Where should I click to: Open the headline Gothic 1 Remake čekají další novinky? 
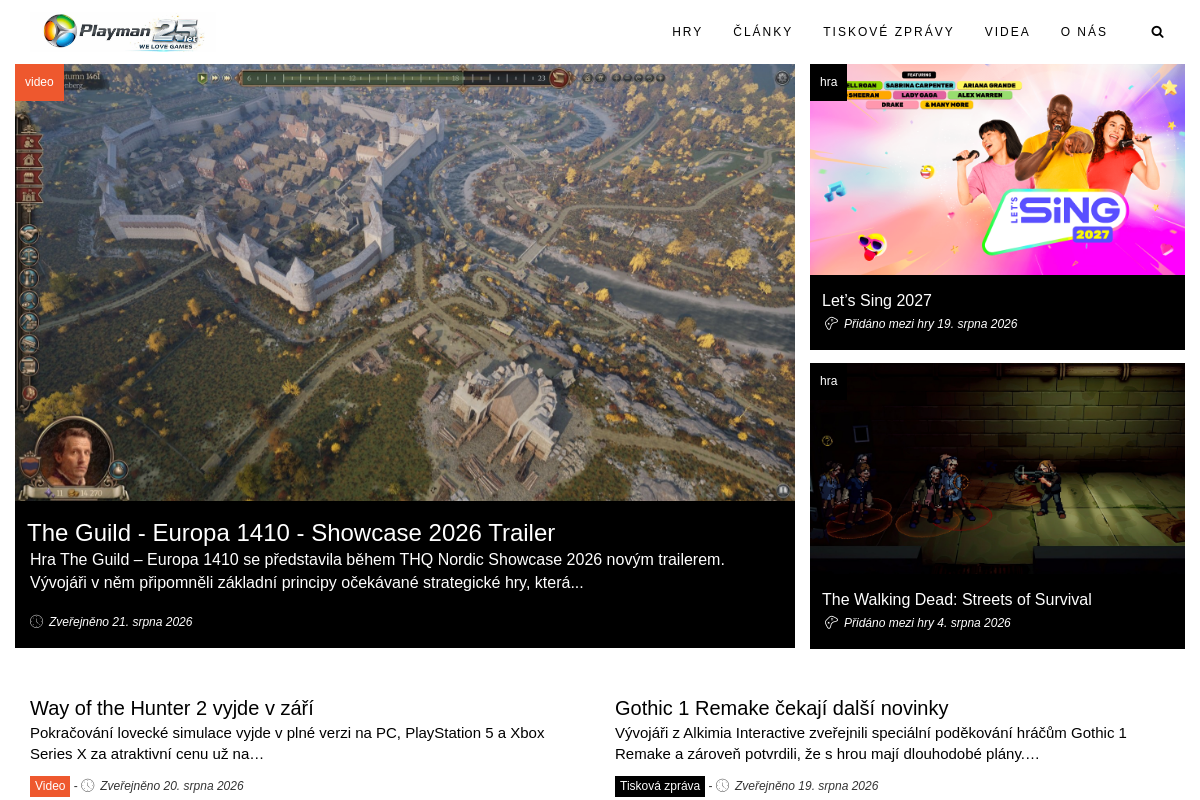tap(782, 708)
